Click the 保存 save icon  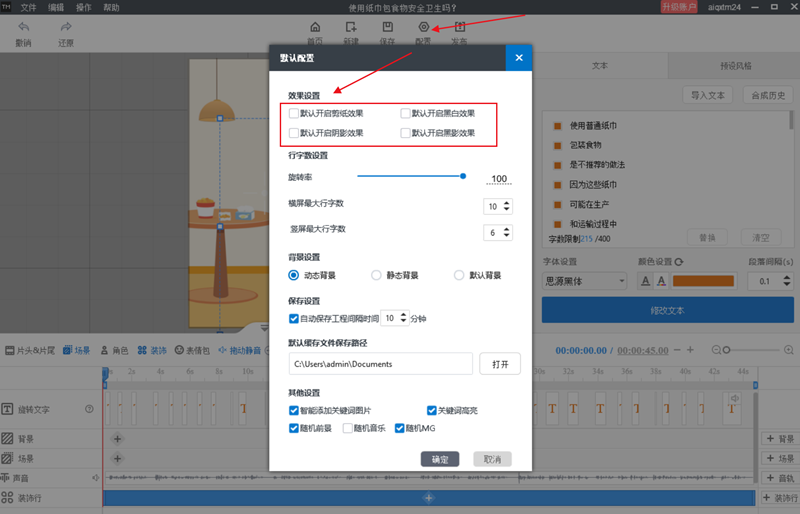point(387,28)
